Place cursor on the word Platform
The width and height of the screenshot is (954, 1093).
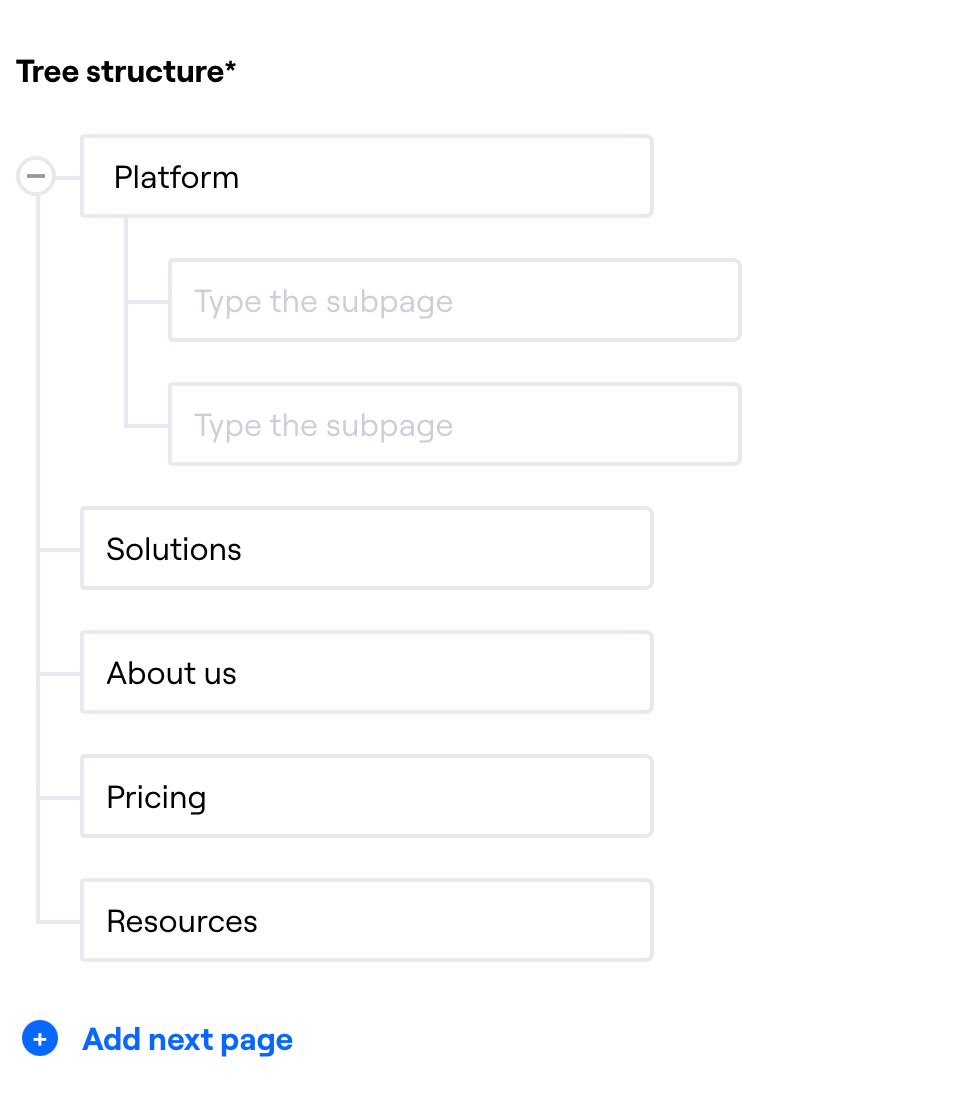(x=176, y=177)
